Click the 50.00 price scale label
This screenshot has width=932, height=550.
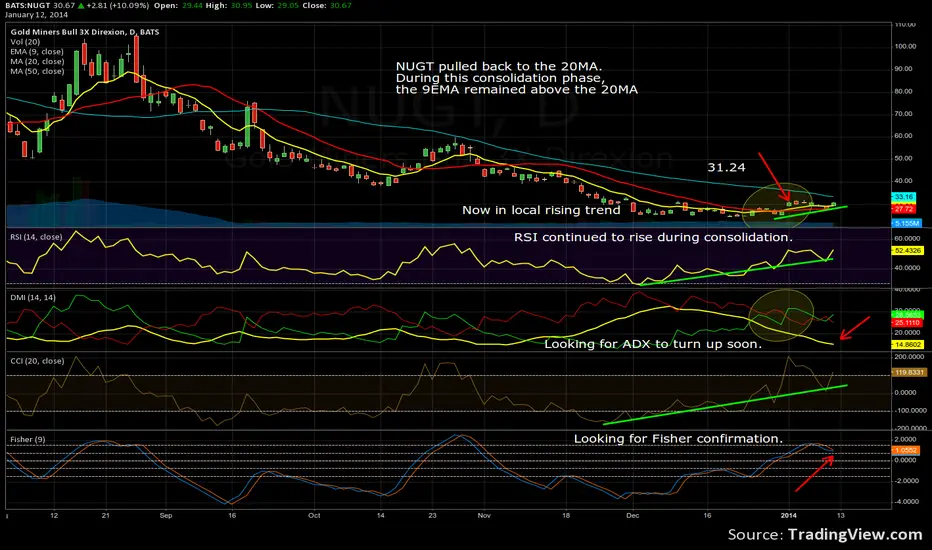tap(905, 158)
